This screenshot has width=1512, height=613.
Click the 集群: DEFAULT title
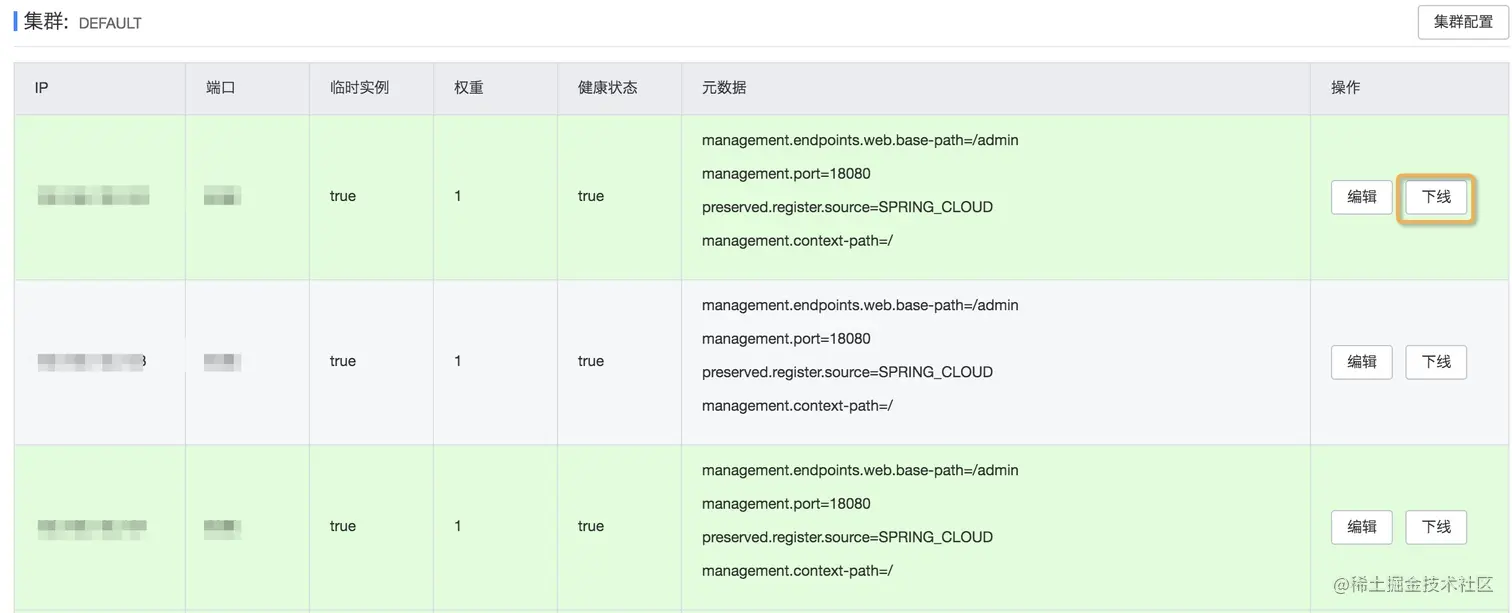click(82, 22)
